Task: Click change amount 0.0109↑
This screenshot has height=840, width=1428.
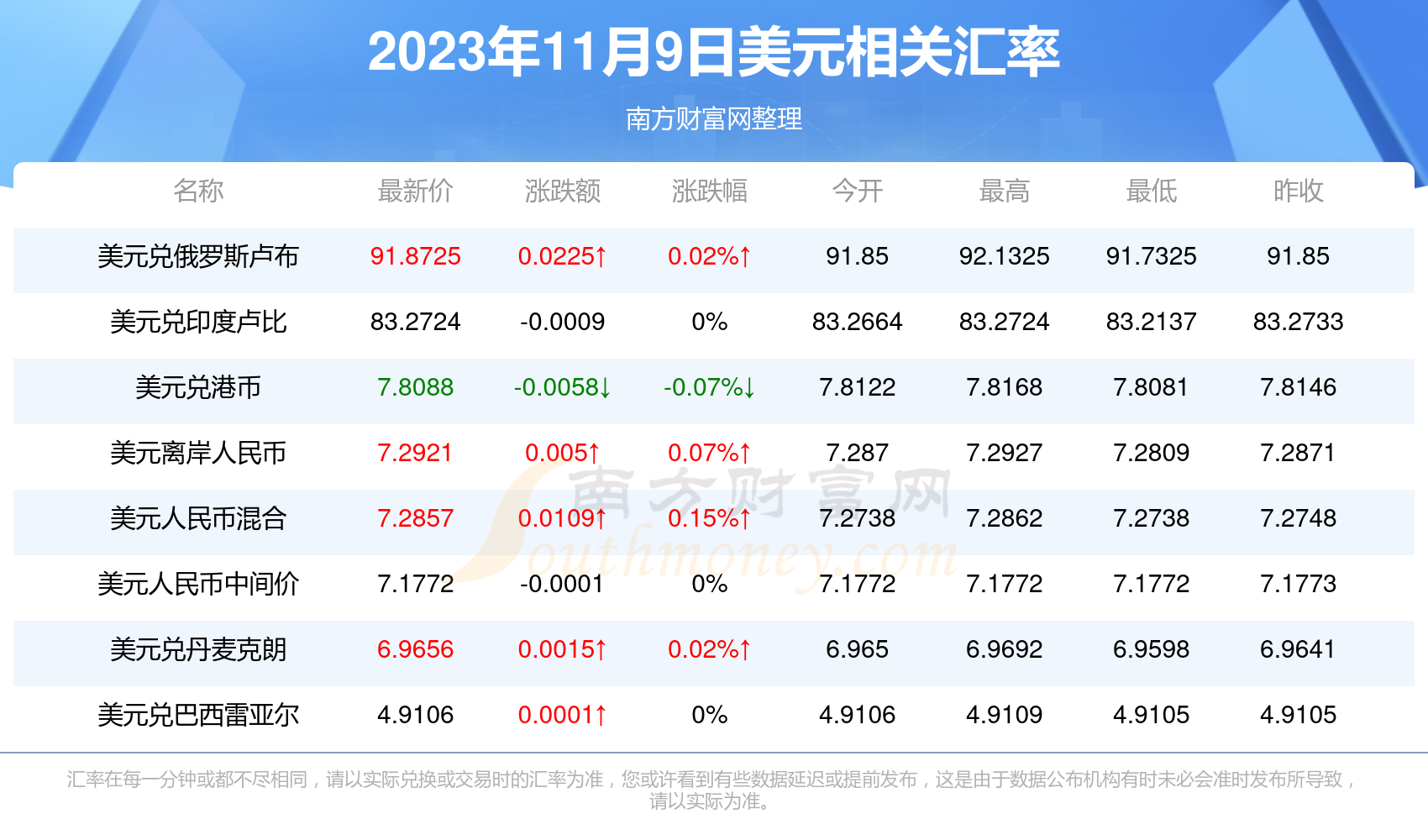Action: [563, 518]
